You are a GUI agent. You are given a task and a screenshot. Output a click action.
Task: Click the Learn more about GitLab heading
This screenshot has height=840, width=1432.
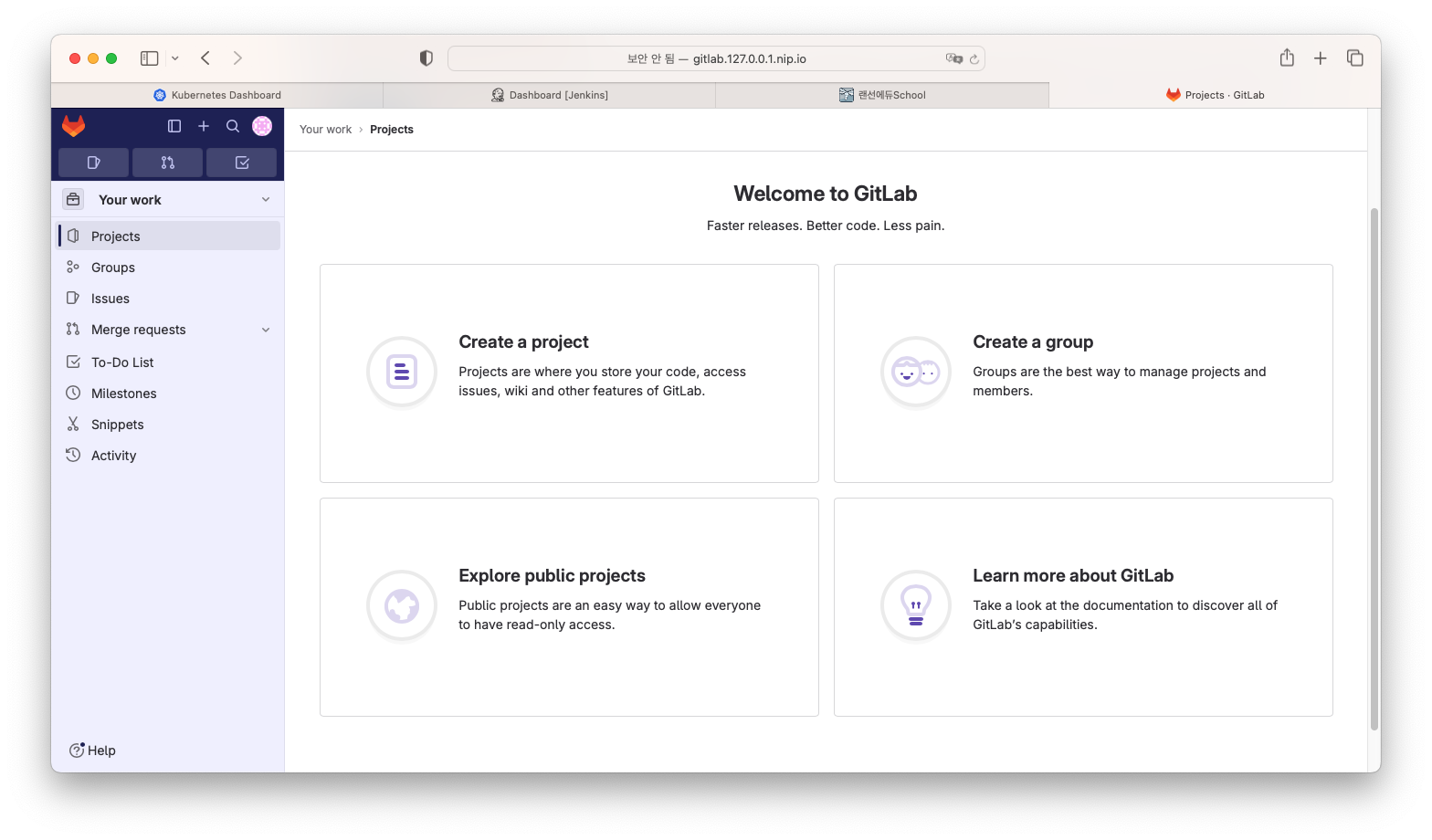1073,575
